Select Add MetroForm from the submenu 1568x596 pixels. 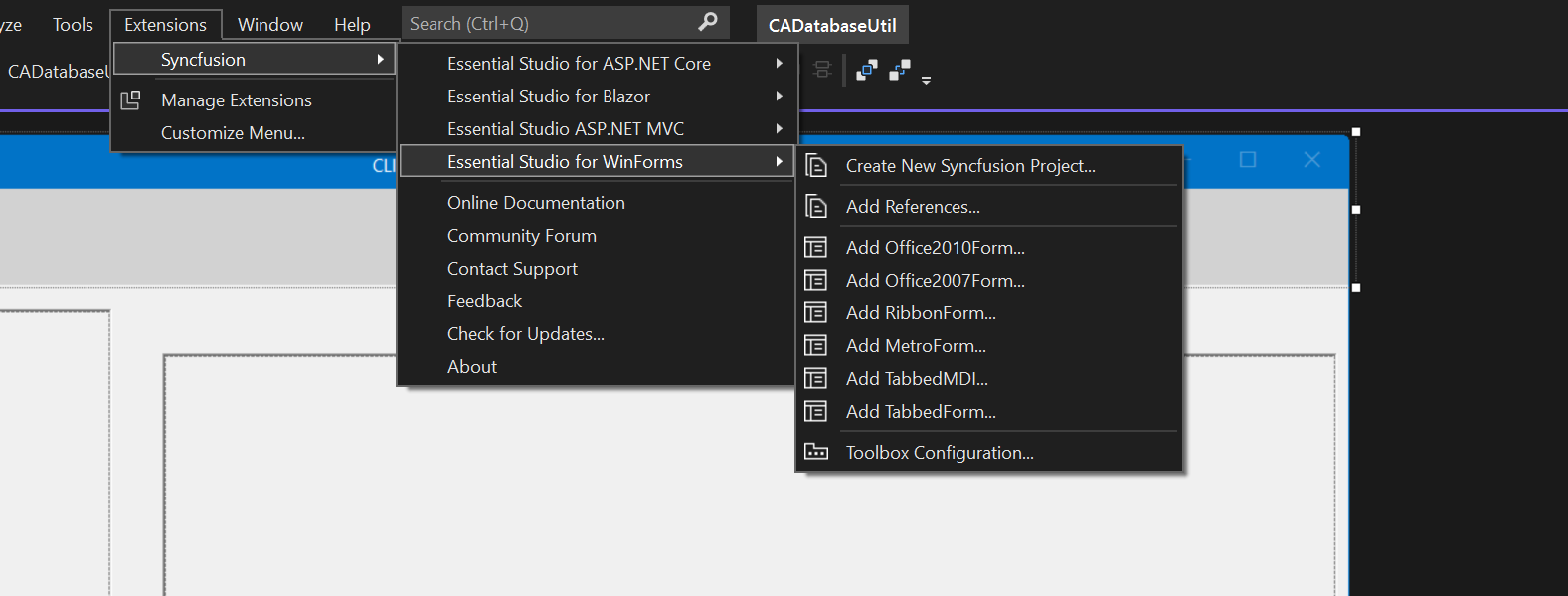coord(916,346)
